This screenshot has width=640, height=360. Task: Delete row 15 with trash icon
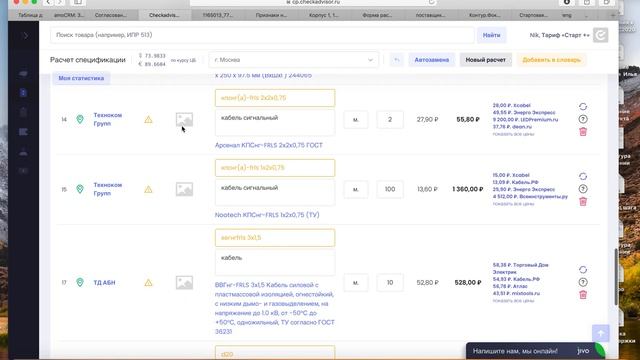click(x=583, y=201)
